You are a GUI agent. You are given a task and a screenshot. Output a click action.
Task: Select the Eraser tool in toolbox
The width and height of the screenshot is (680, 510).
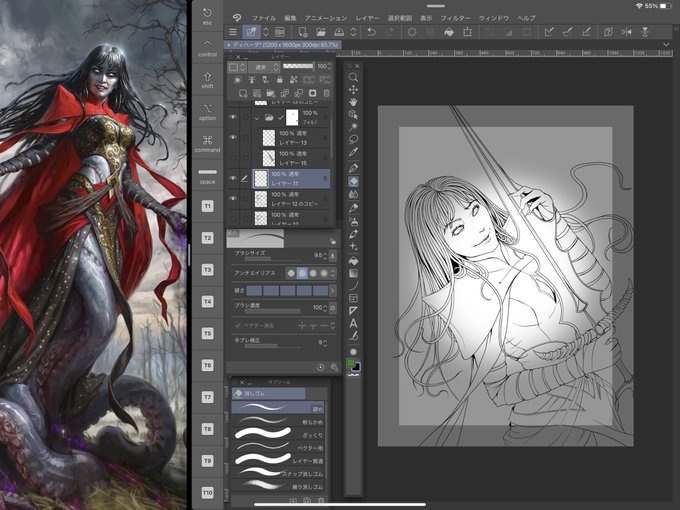tap(353, 181)
